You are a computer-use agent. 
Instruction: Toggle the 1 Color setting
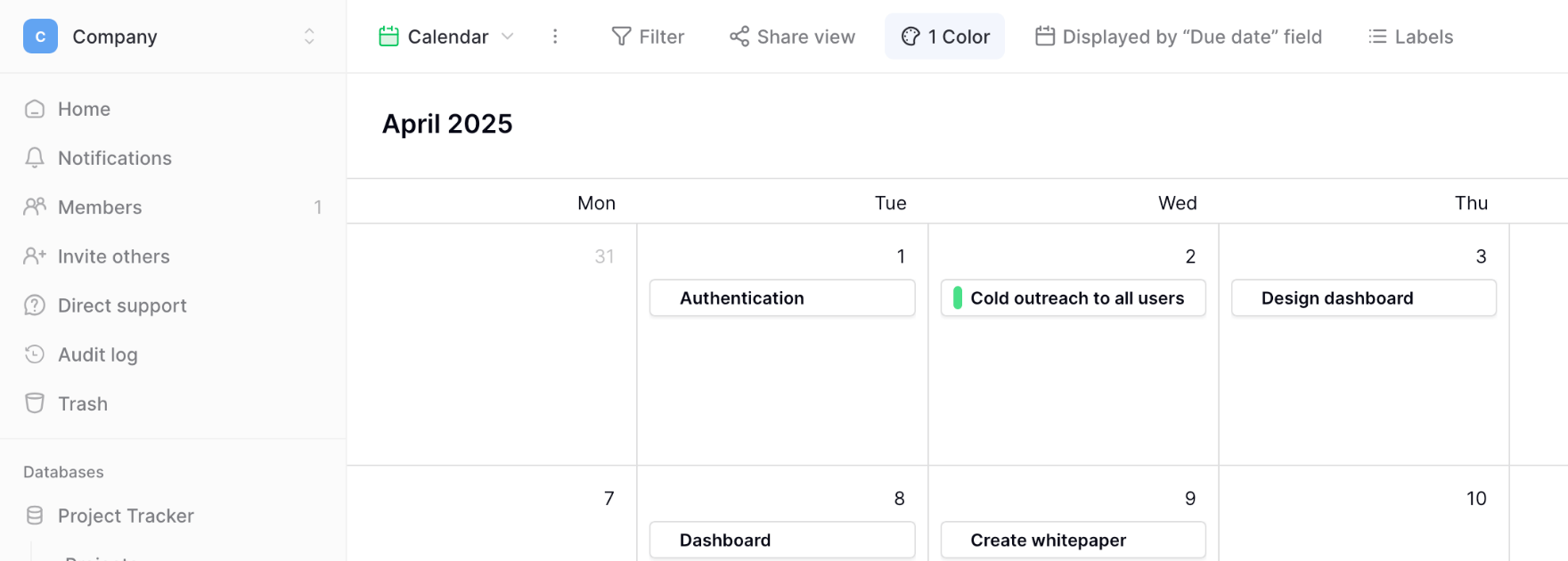944,37
